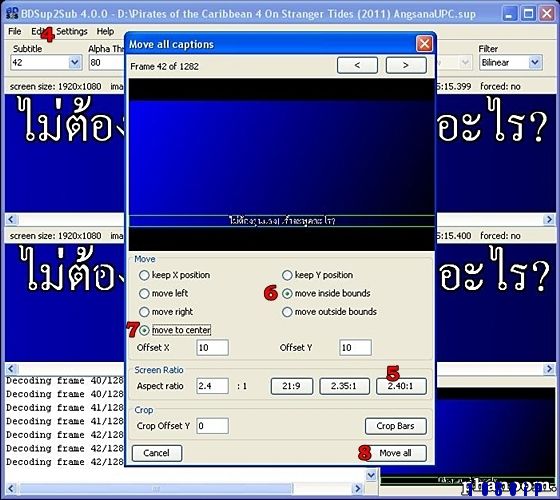Click the BDSup2Sub application icon in title bar

[12, 14]
